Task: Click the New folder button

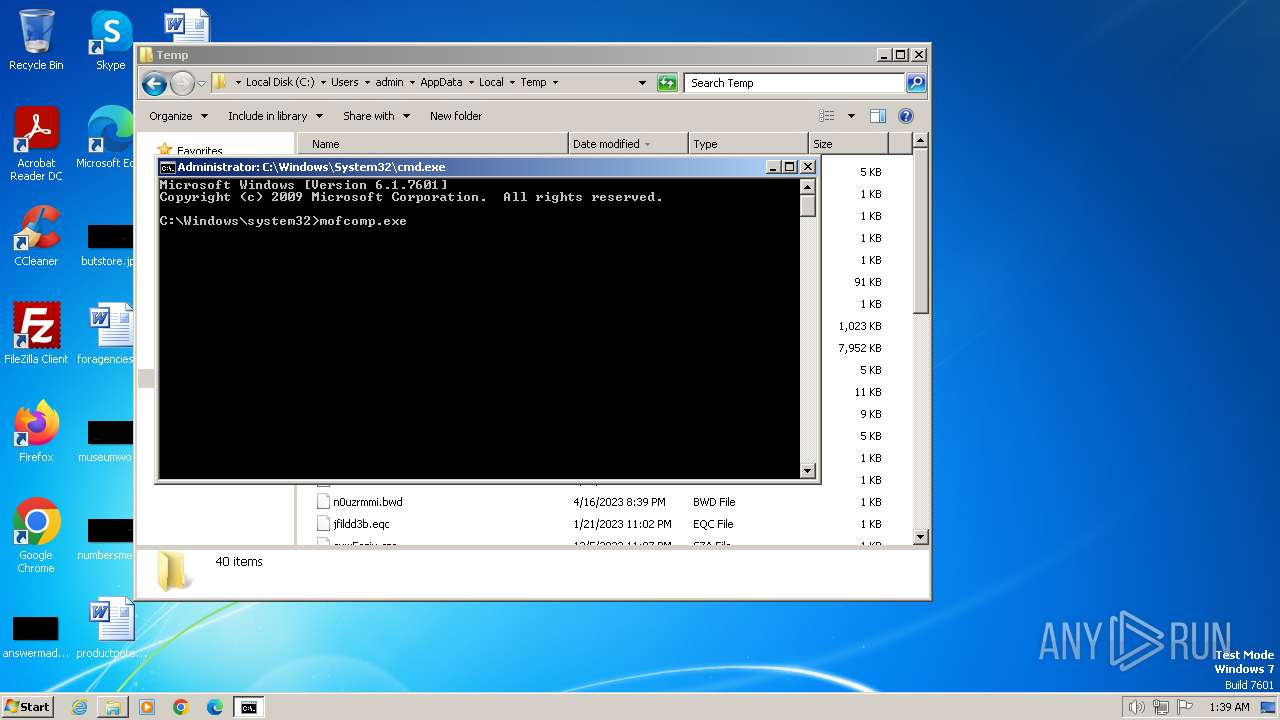Action: (456, 116)
